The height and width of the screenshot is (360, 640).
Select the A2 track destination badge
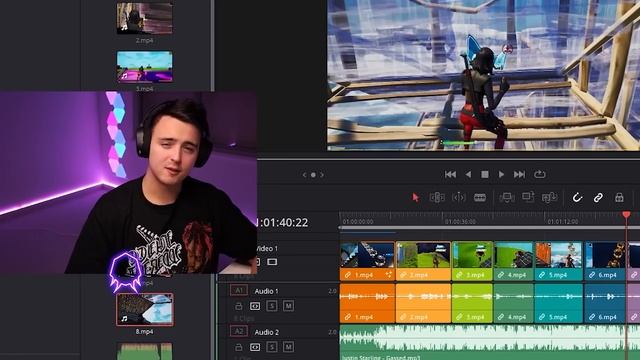pyautogui.click(x=239, y=331)
